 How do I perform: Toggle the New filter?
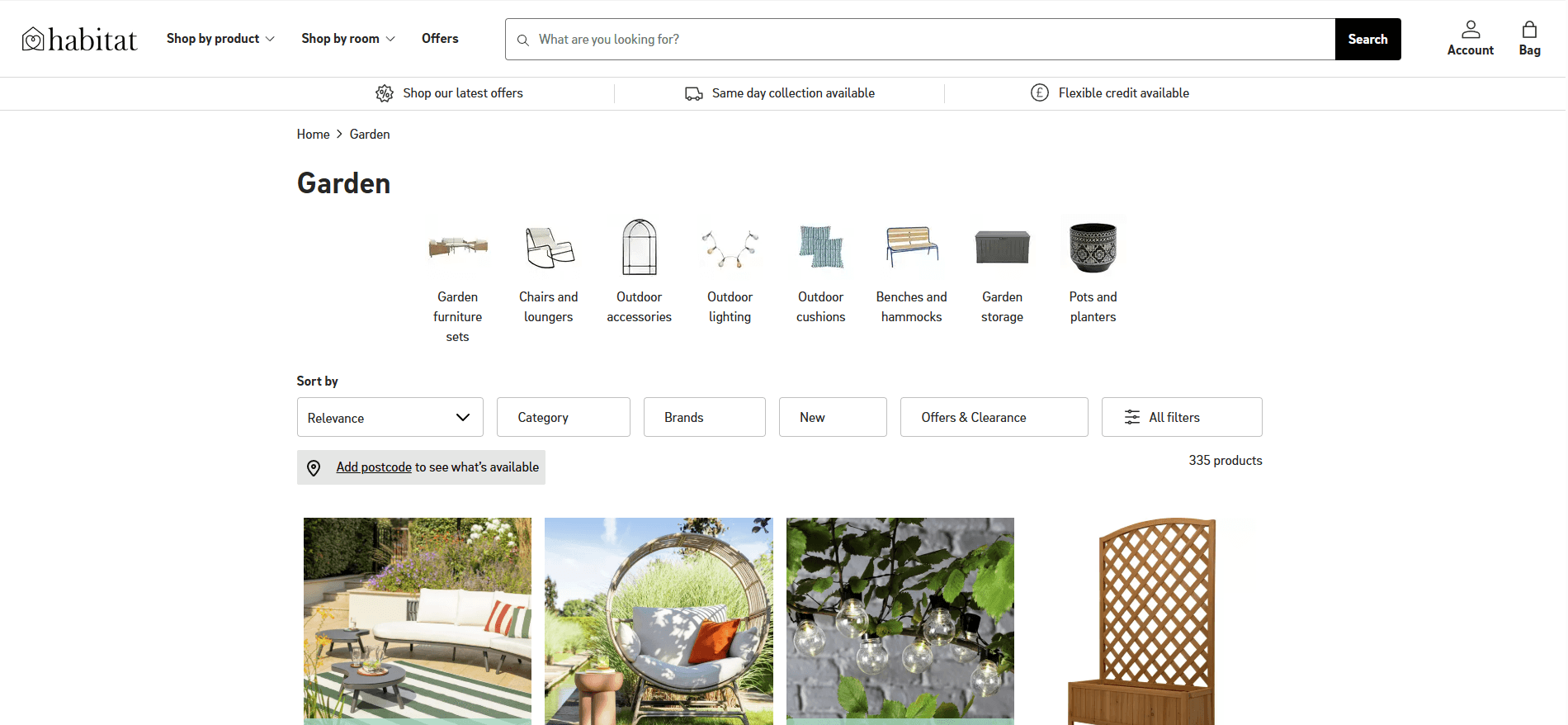pyautogui.click(x=833, y=417)
